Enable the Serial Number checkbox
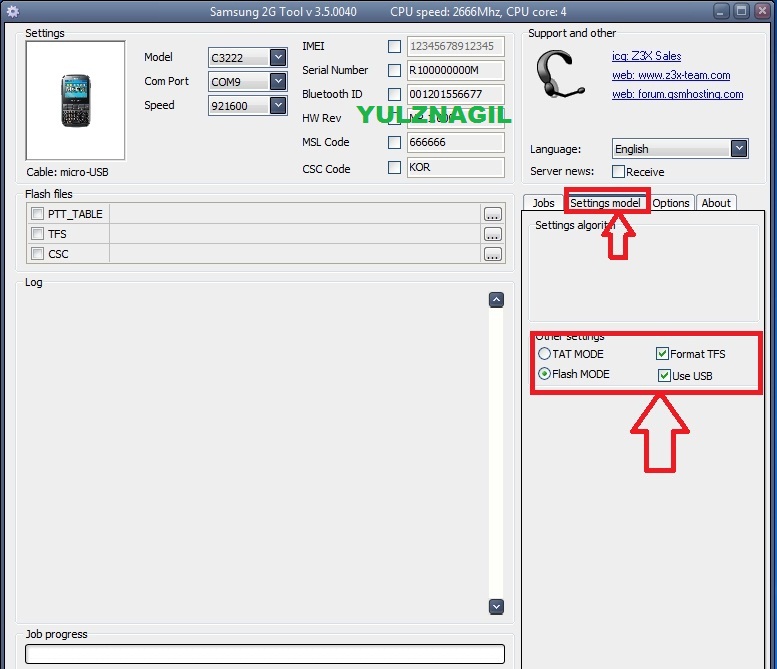 click(394, 70)
